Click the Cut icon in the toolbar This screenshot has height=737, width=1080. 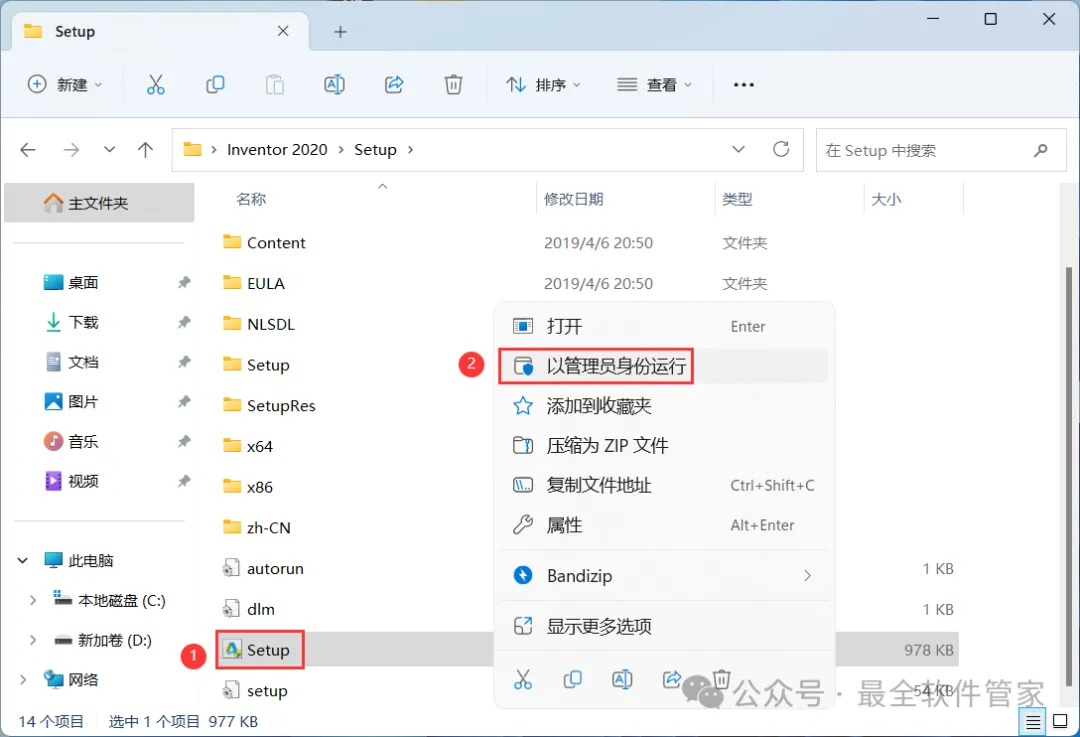(x=156, y=85)
